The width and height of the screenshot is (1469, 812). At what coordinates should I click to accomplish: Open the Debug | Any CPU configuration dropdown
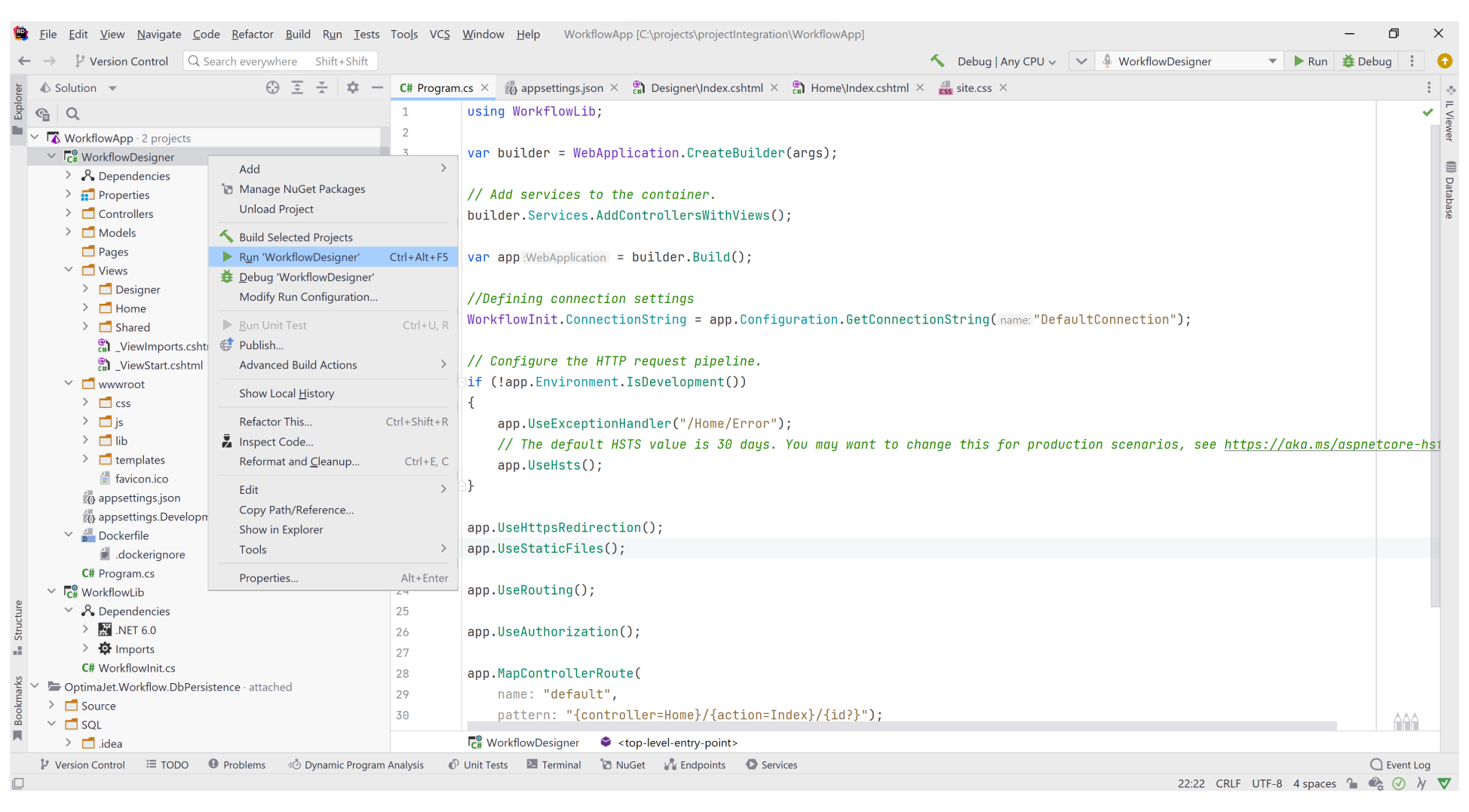tap(1006, 61)
